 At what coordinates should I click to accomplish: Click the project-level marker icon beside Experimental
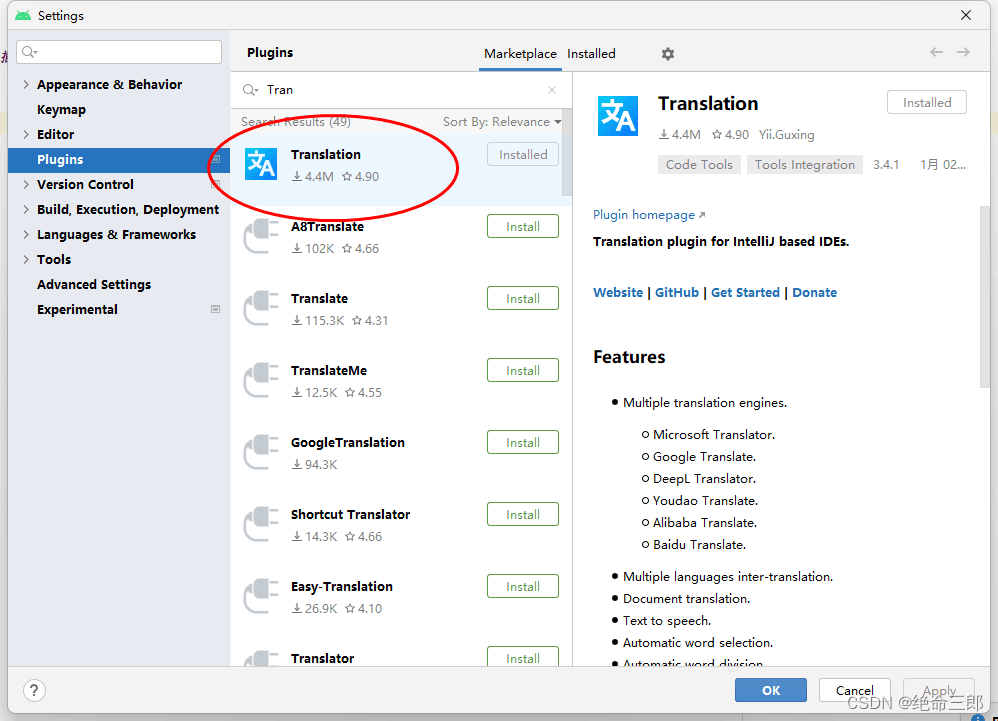tap(215, 309)
